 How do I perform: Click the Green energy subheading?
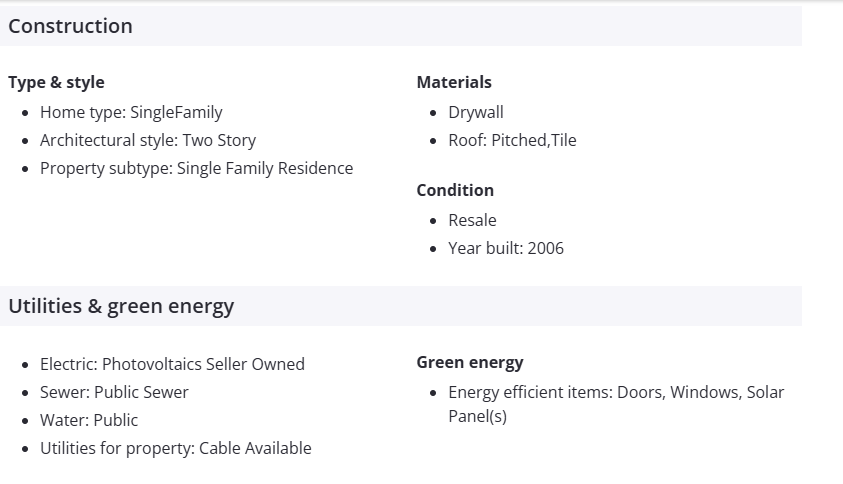point(470,362)
